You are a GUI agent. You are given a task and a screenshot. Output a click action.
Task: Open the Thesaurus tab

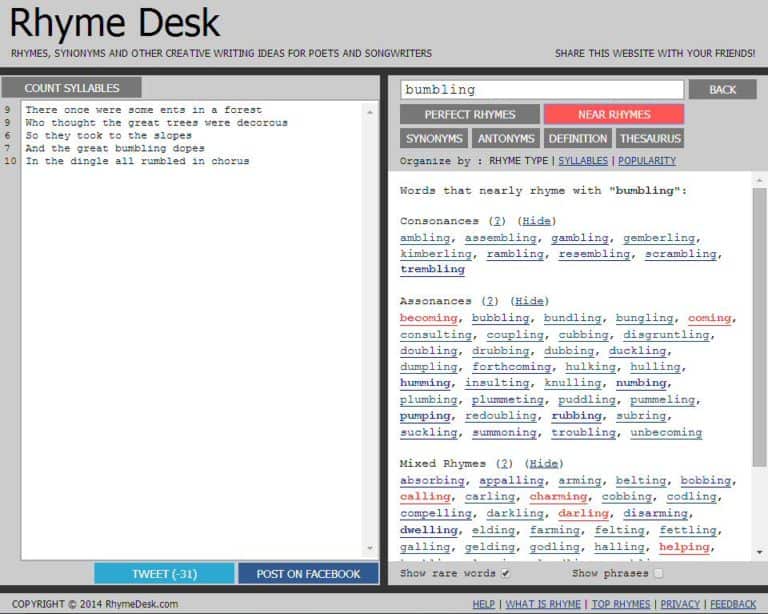coord(649,138)
